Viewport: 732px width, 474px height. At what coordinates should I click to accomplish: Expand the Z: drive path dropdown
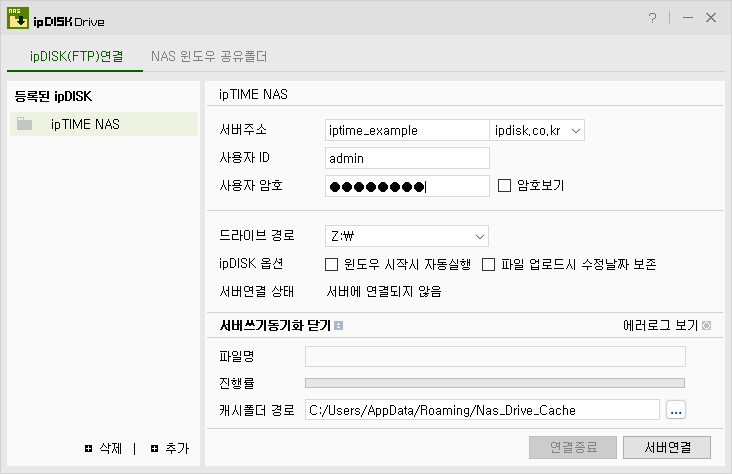(x=407, y=236)
